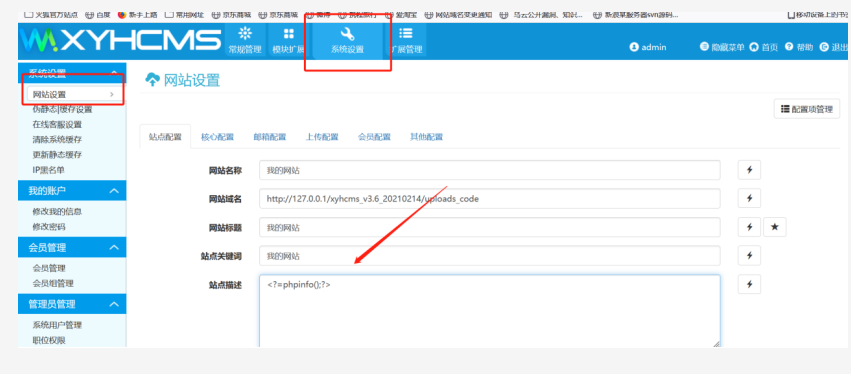Image resolution: width=851 pixels, height=374 pixels.
Task: Click 退出 to log out
Action: pos(834,47)
